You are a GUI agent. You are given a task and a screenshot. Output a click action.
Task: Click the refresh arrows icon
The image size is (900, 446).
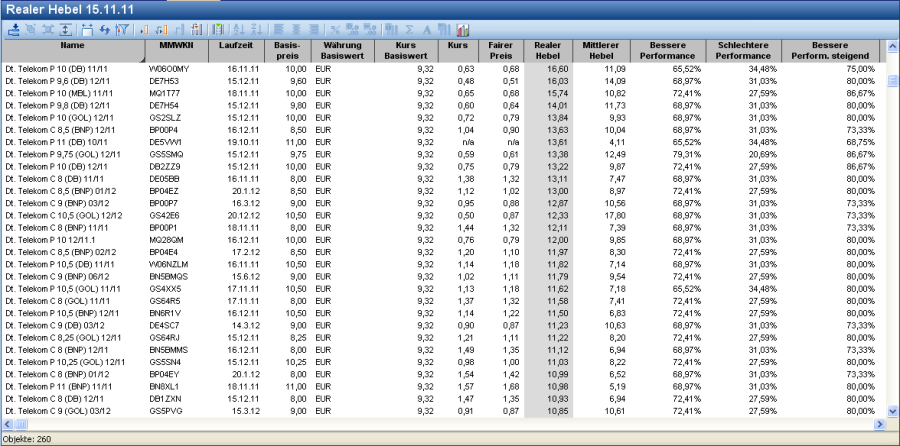coord(104,30)
